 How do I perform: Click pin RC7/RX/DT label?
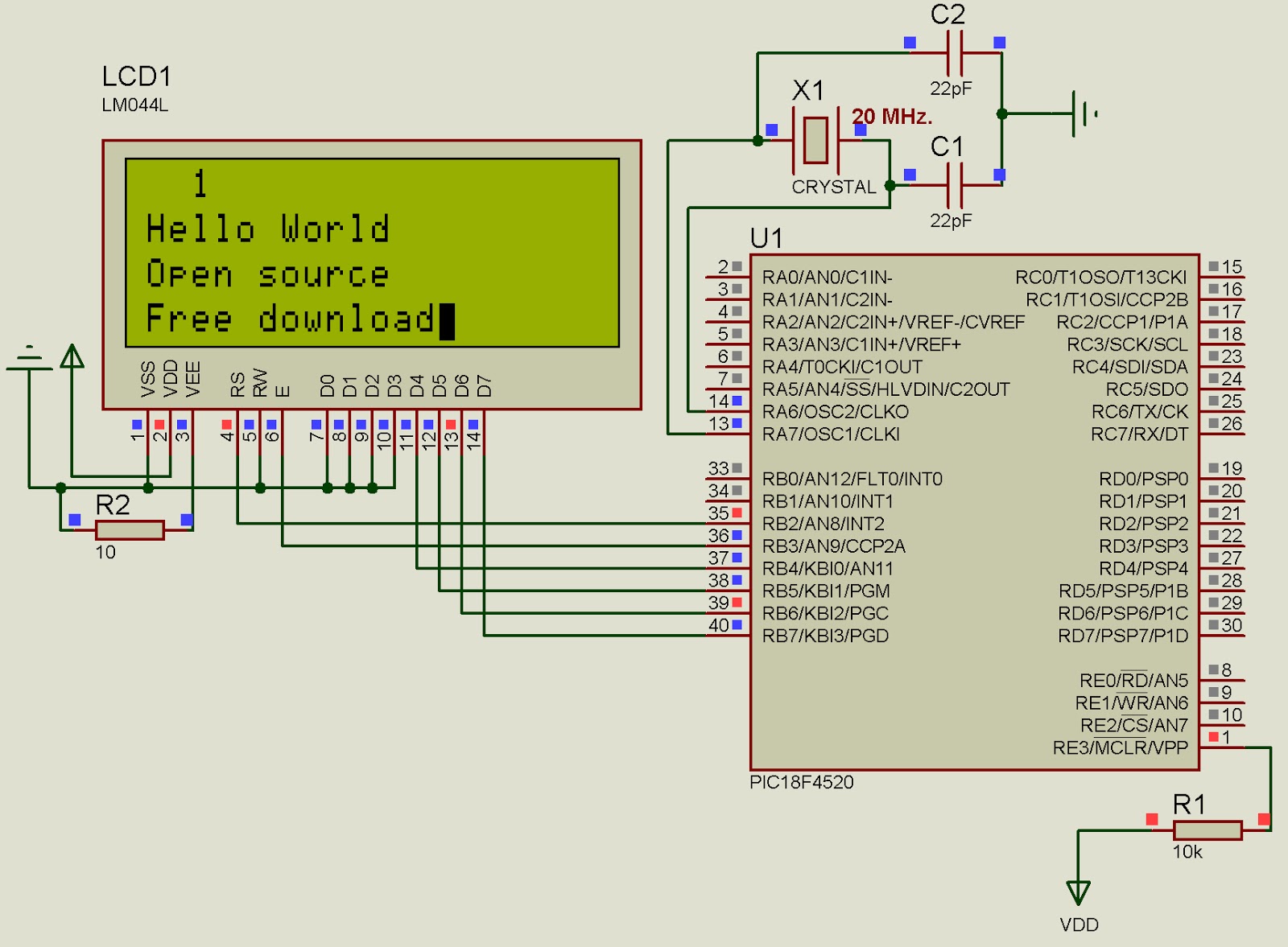coord(1140,434)
